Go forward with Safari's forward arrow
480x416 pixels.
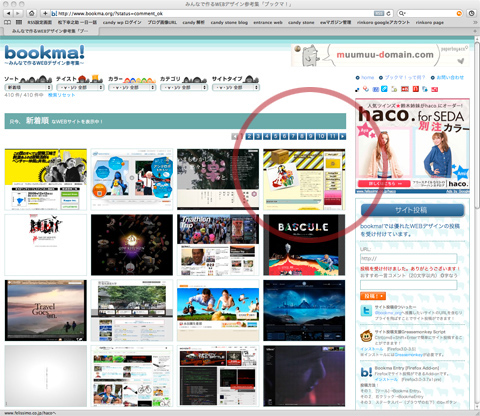coord(18,13)
